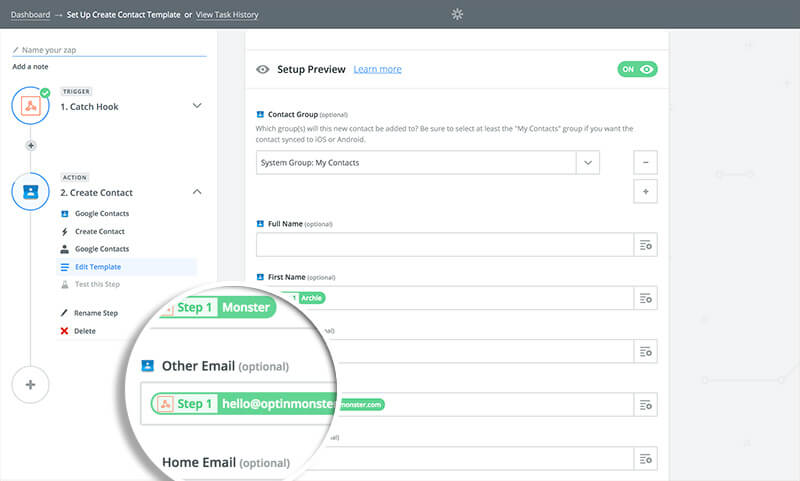The height and width of the screenshot is (481, 800).
Task: Click the Other Email label icon in magnifier
Action: click(x=147, y=366)
